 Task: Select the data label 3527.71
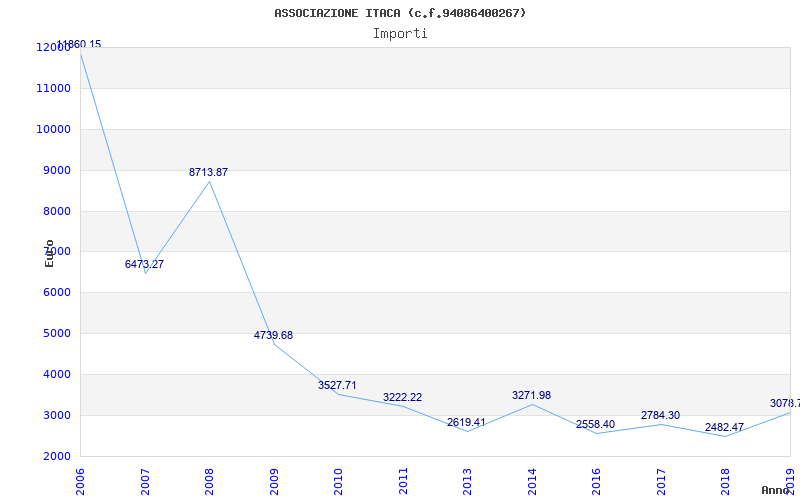point(337,385)
